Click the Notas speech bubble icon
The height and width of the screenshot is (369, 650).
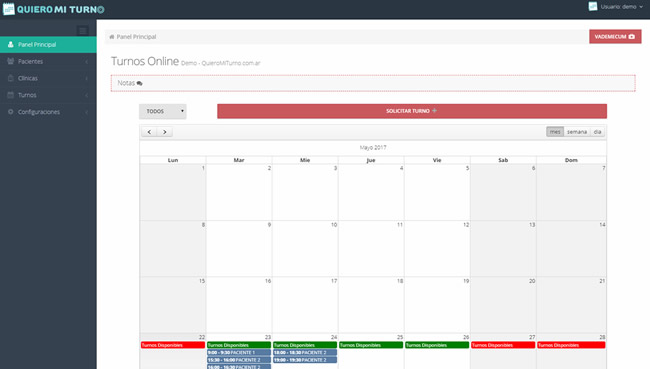(139, 83)
